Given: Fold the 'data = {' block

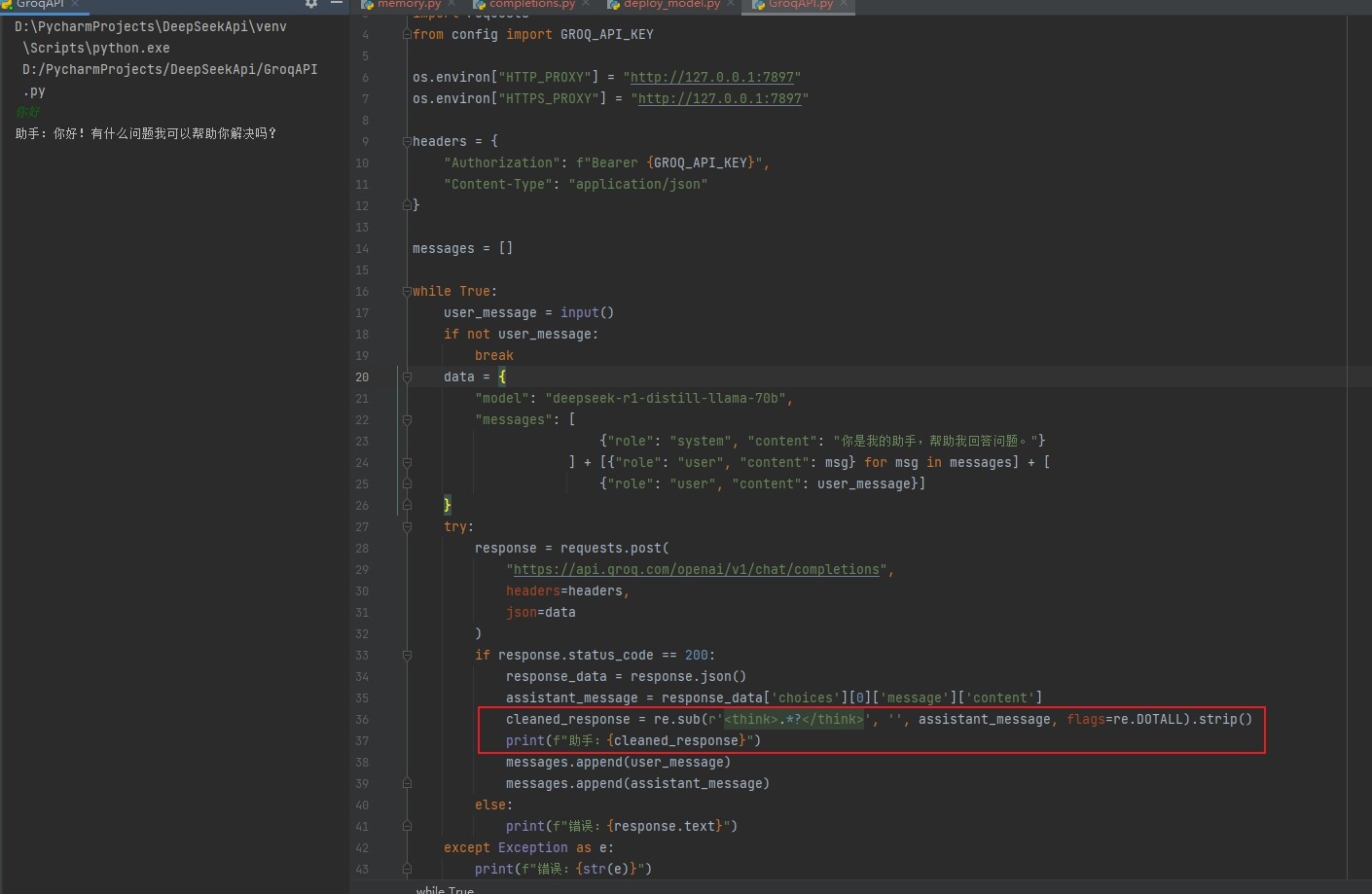Looking at the screenshot, I should click(x=407, y=377).
